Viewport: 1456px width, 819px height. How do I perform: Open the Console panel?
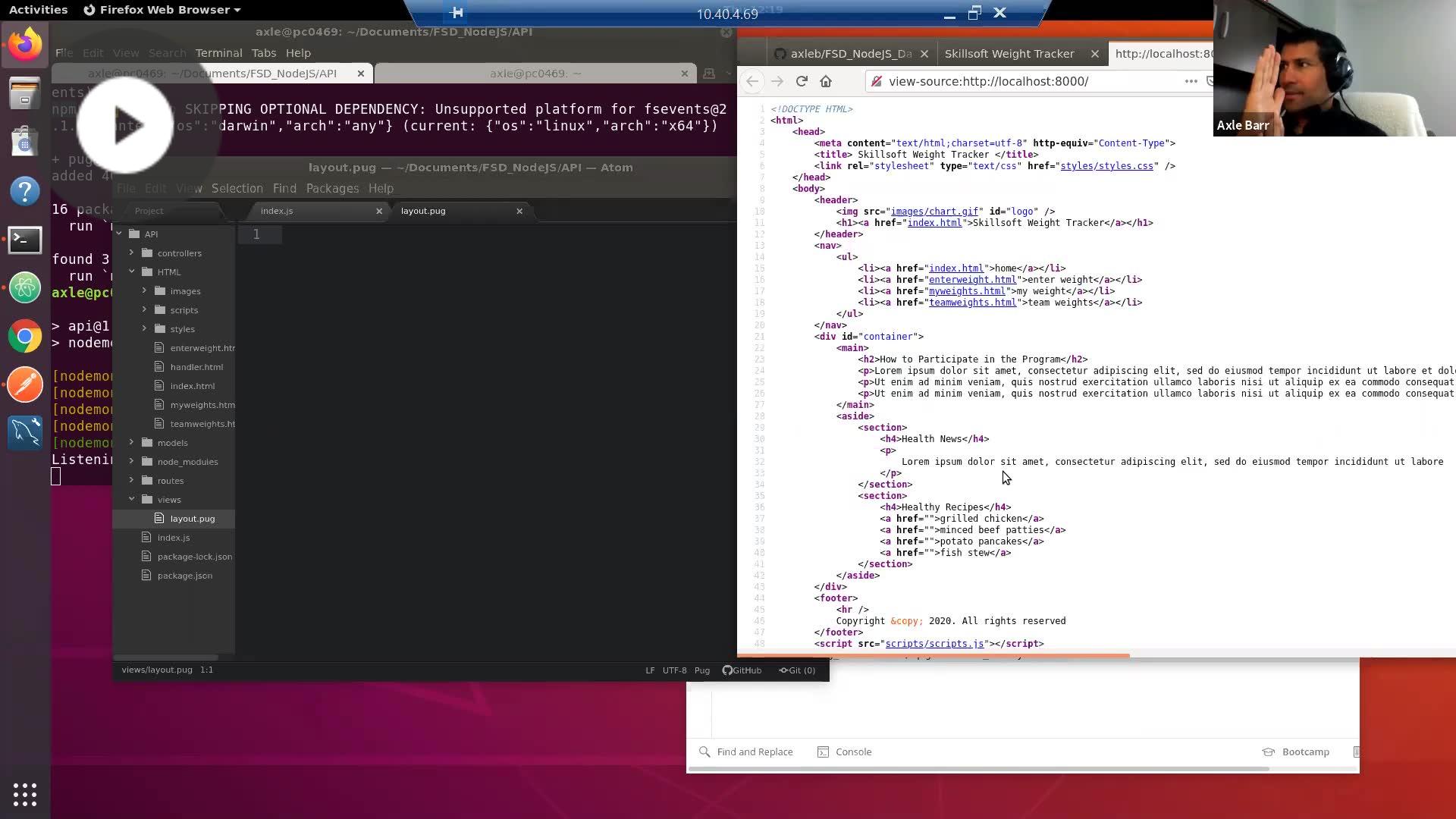tap(845, 752)
